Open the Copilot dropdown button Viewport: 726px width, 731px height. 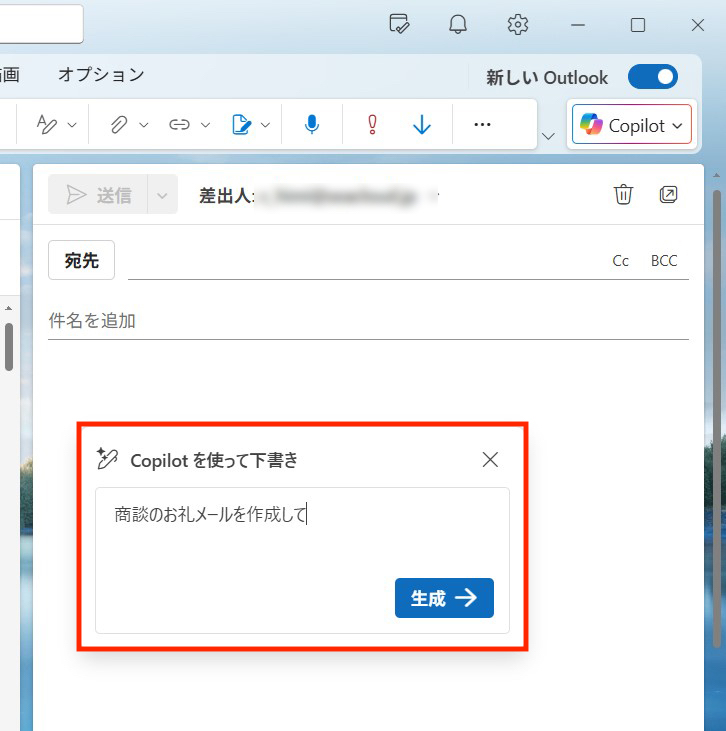coord(632,124)
